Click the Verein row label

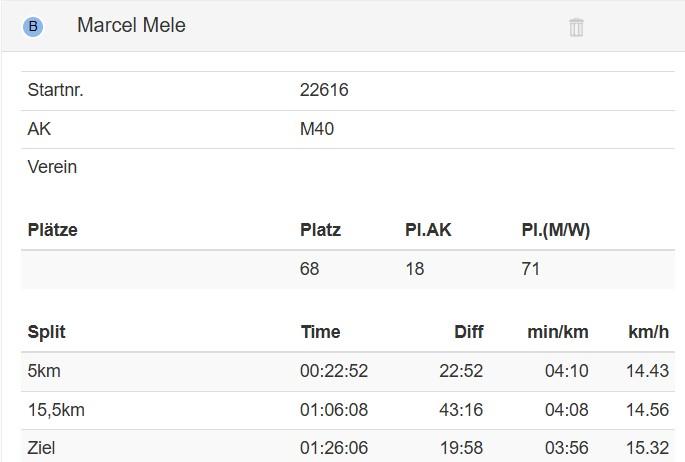coord(52,167)
